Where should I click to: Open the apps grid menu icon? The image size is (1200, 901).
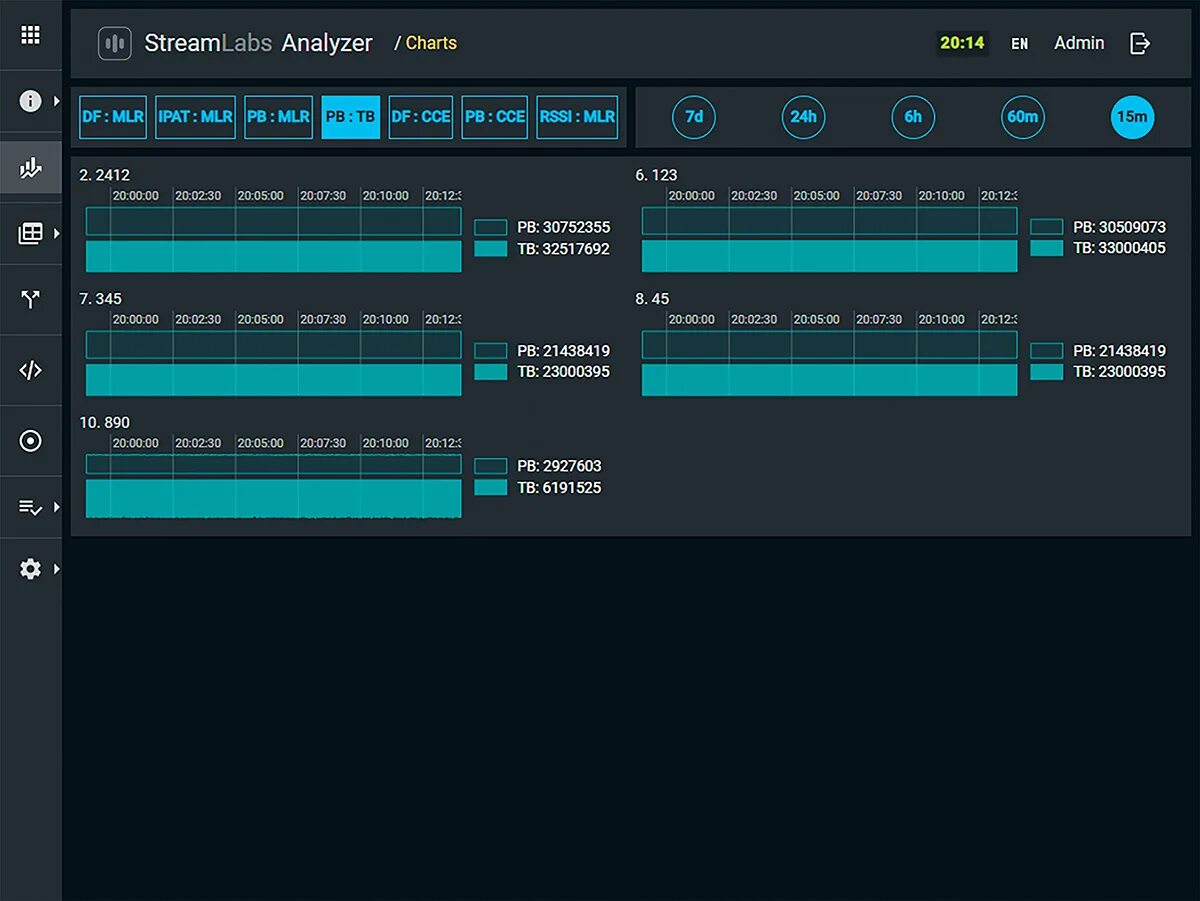coord(30,35)
